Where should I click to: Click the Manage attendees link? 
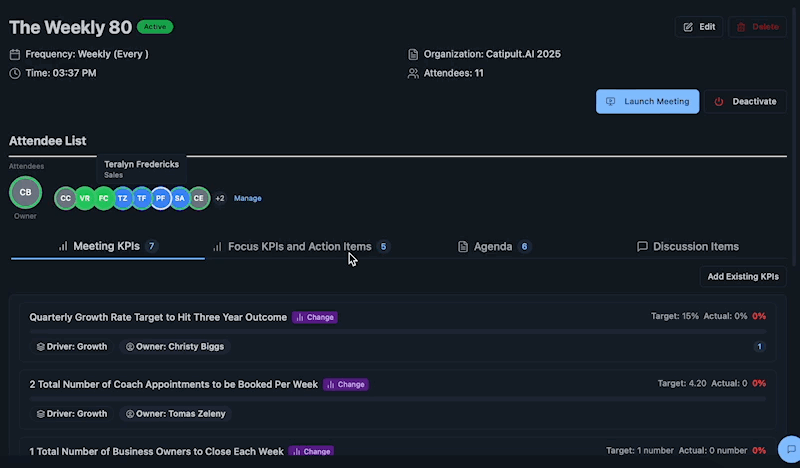point(248,198)
